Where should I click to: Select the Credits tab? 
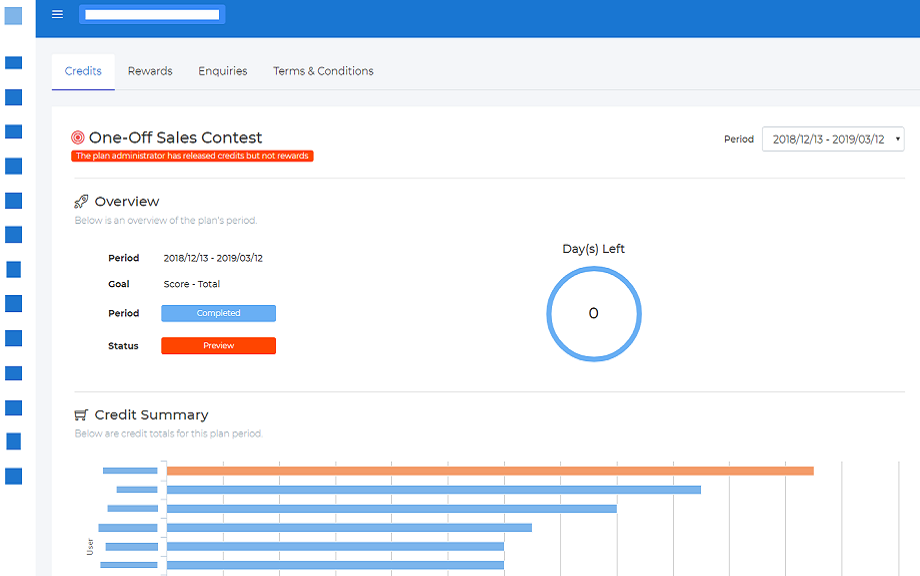coord(82,71)
